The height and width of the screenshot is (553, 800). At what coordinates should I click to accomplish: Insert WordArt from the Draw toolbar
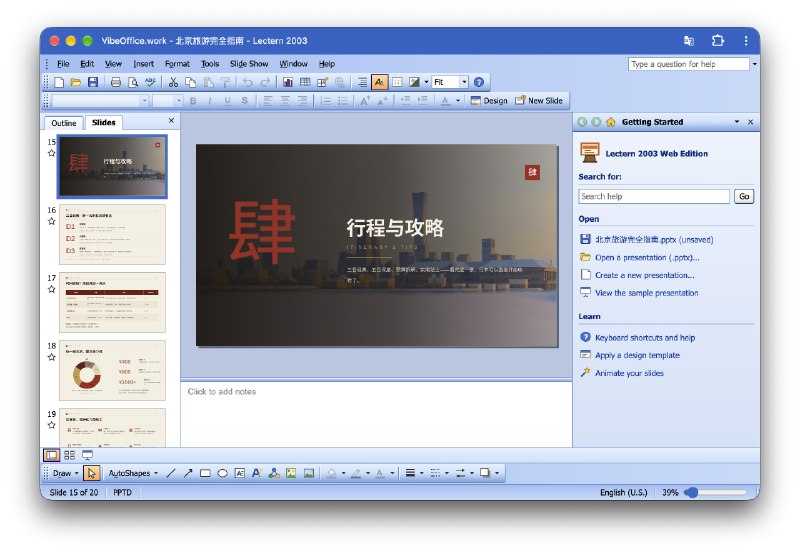(x=257, y=473)
